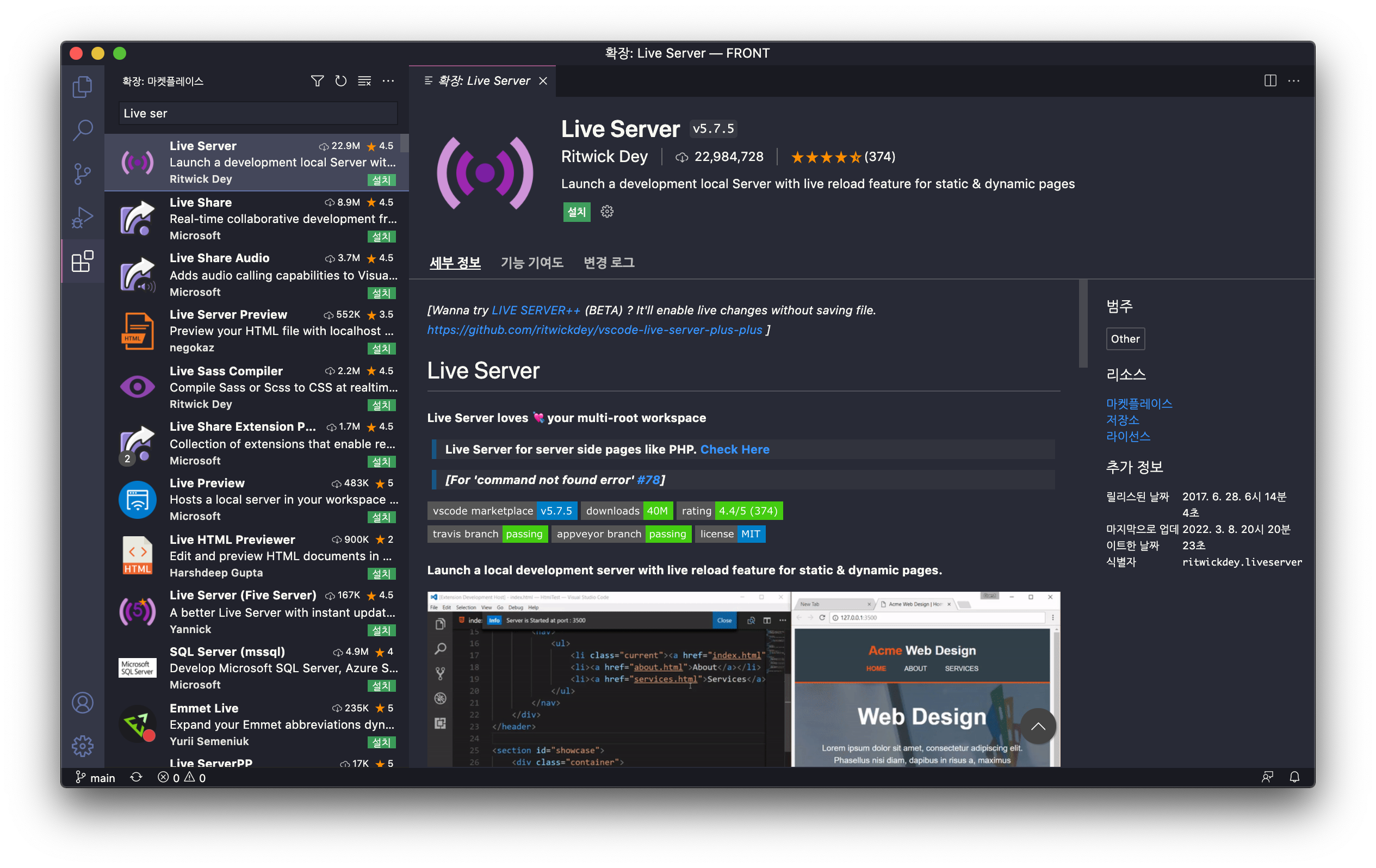This screenshot has height=868, width=1376.
Task: Click the filter extensions funnel icon
Action: point(317,80)
